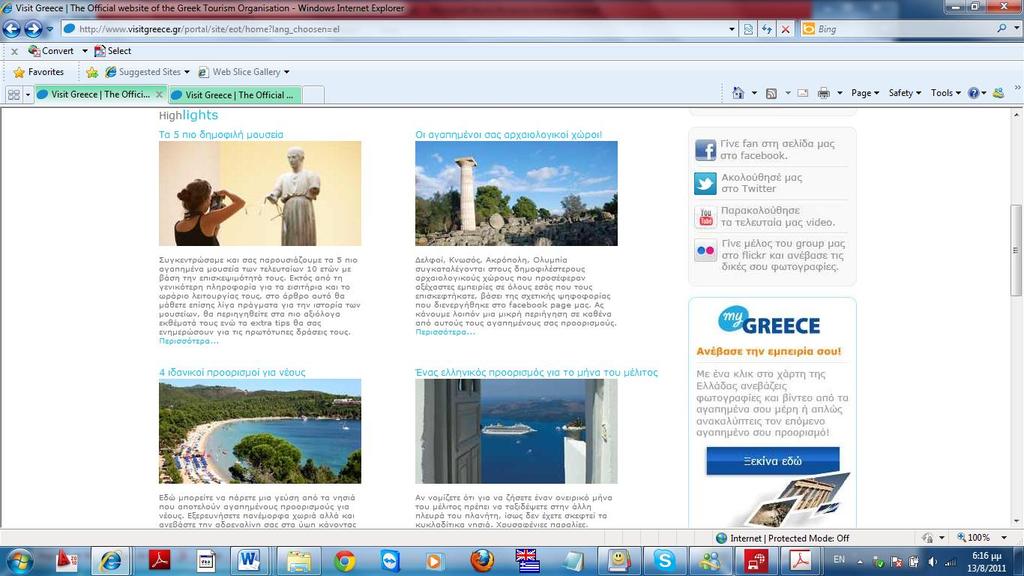Open the recent pages dropdown arrow
Screen dimensions: 1024x576
coord(50,29)
